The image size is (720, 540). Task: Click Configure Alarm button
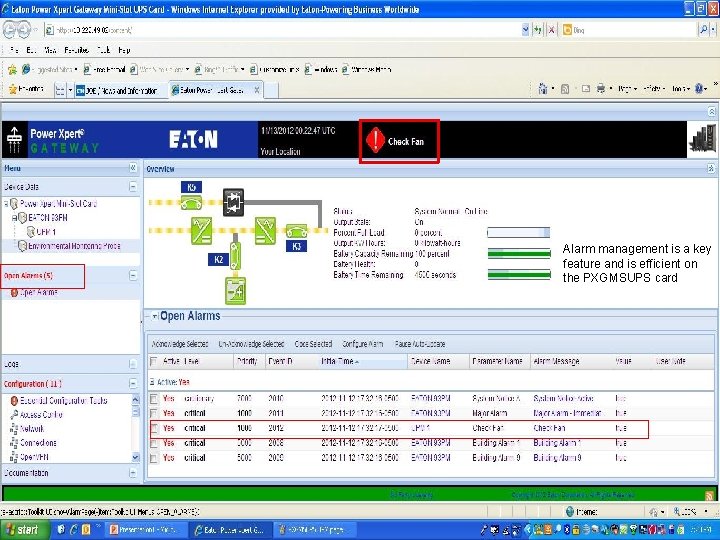[x=362, y=344]
